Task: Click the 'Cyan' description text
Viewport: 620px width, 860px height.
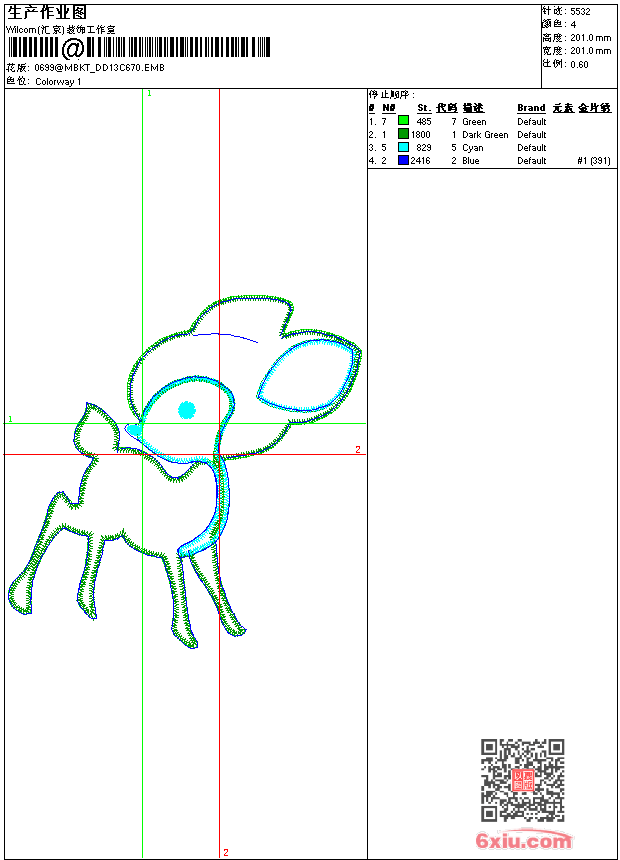Action: point(472,148)
